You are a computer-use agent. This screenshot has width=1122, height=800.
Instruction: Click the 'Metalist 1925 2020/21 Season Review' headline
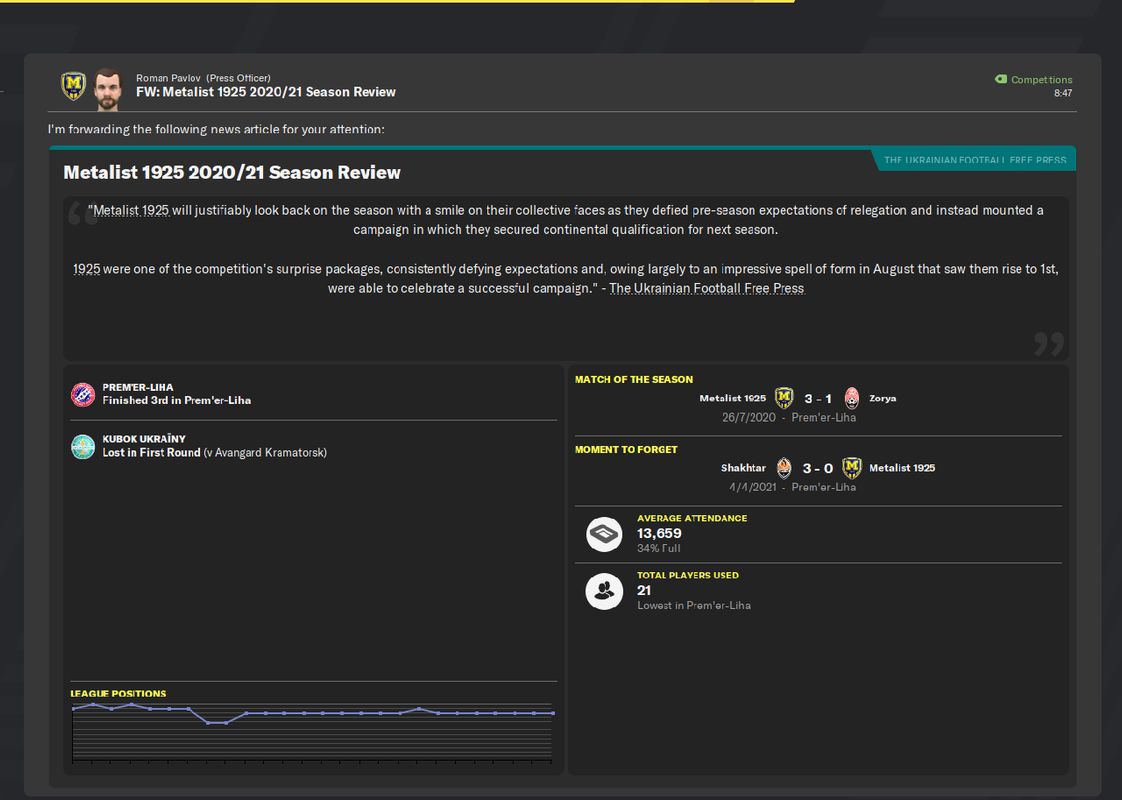point(232,172)
